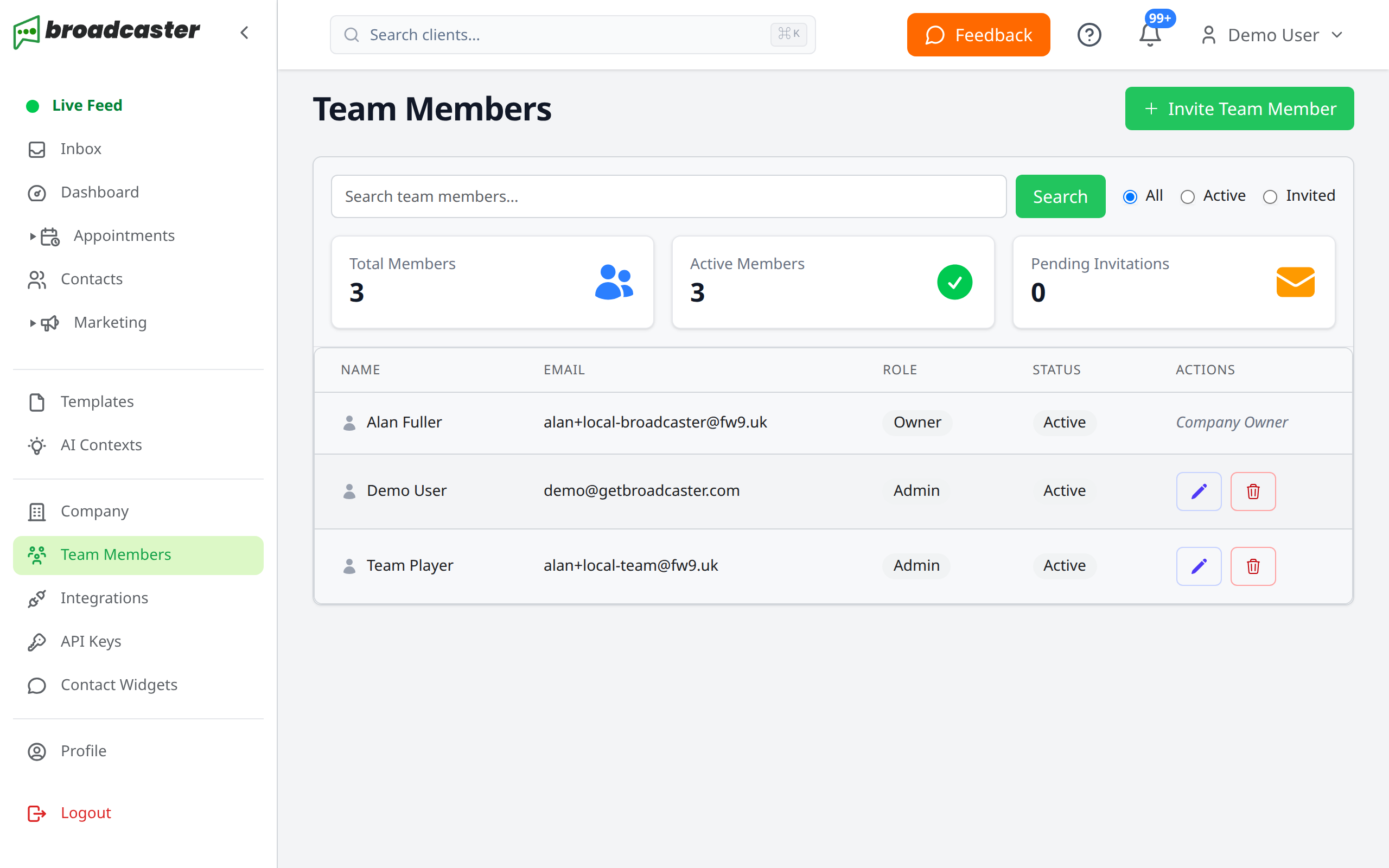Select the All filter radio button
Image resolution: width=1389 pixels, height=868 pixels.
pyautogui.click(x=1130, y=197)
